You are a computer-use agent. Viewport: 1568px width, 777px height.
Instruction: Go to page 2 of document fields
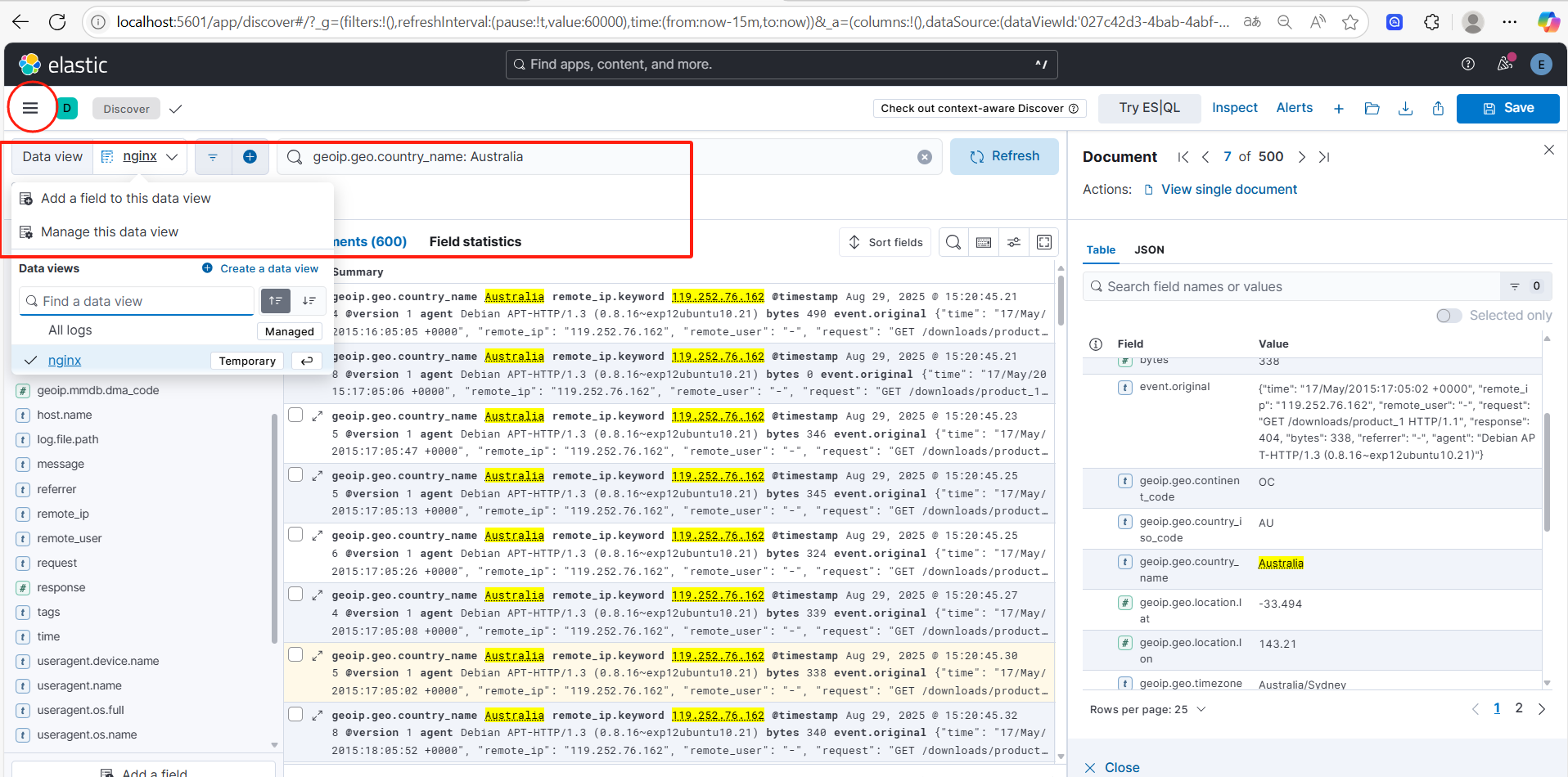pyautogui.click(x=1519, y=708)
